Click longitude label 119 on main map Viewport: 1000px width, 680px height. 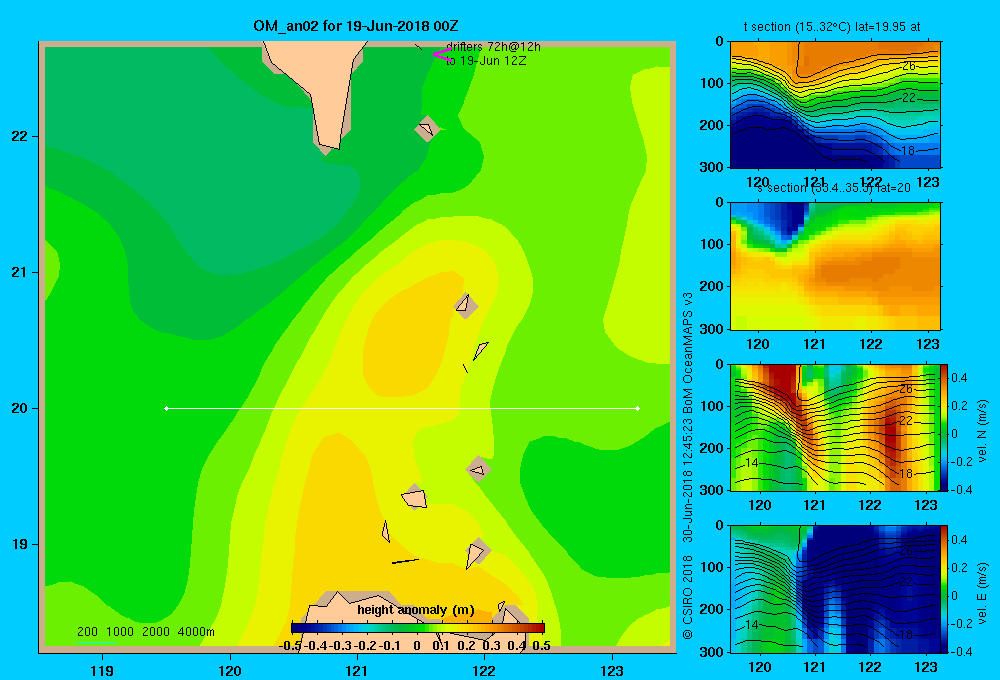(x=102, y=670)
